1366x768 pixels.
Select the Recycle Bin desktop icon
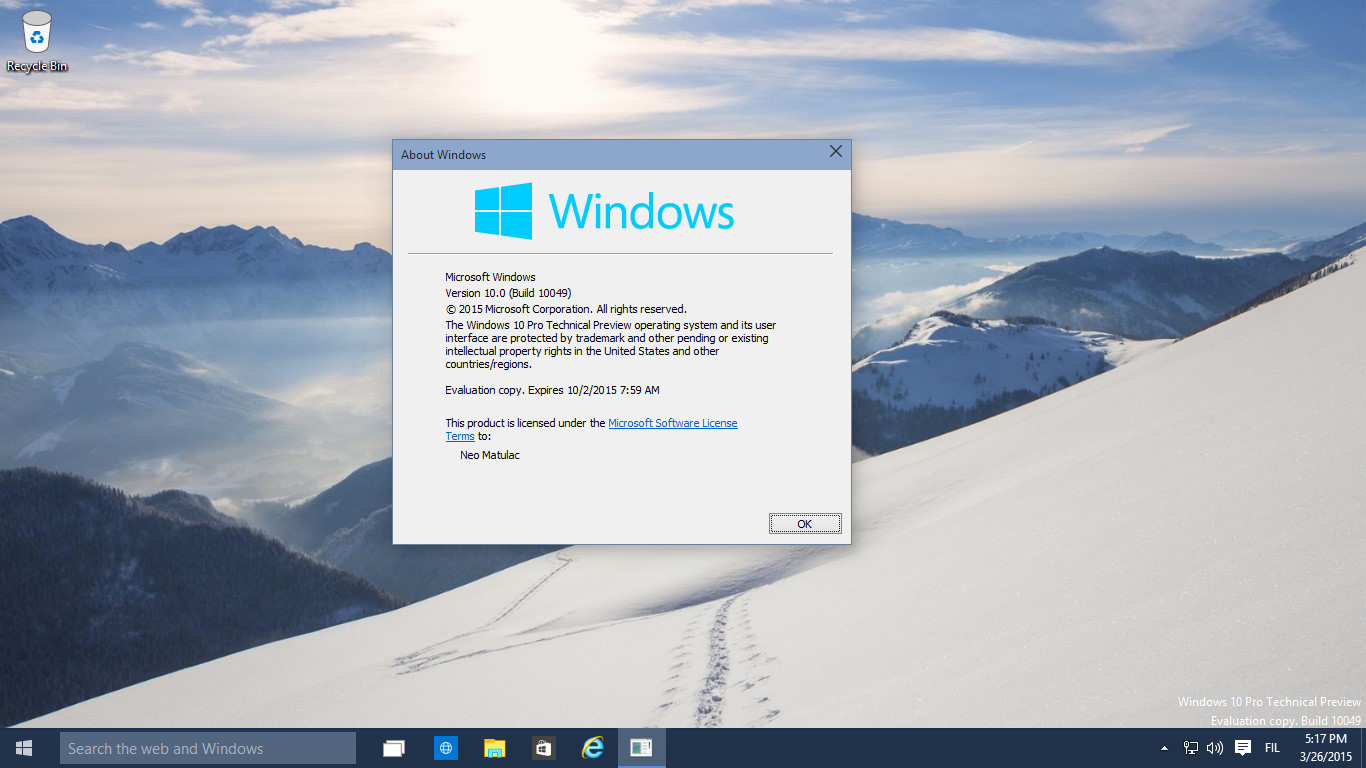coord(37,41)
